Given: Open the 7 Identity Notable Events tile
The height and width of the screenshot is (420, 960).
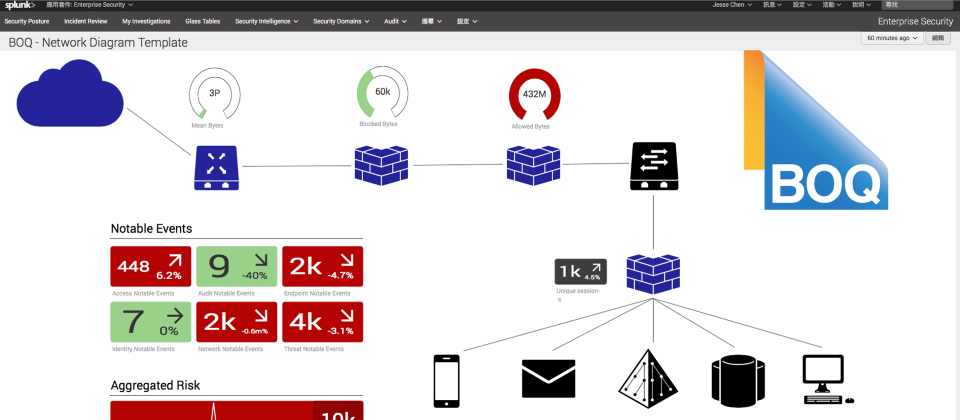Looking at the screenshot, I should [x=151, y=322].
